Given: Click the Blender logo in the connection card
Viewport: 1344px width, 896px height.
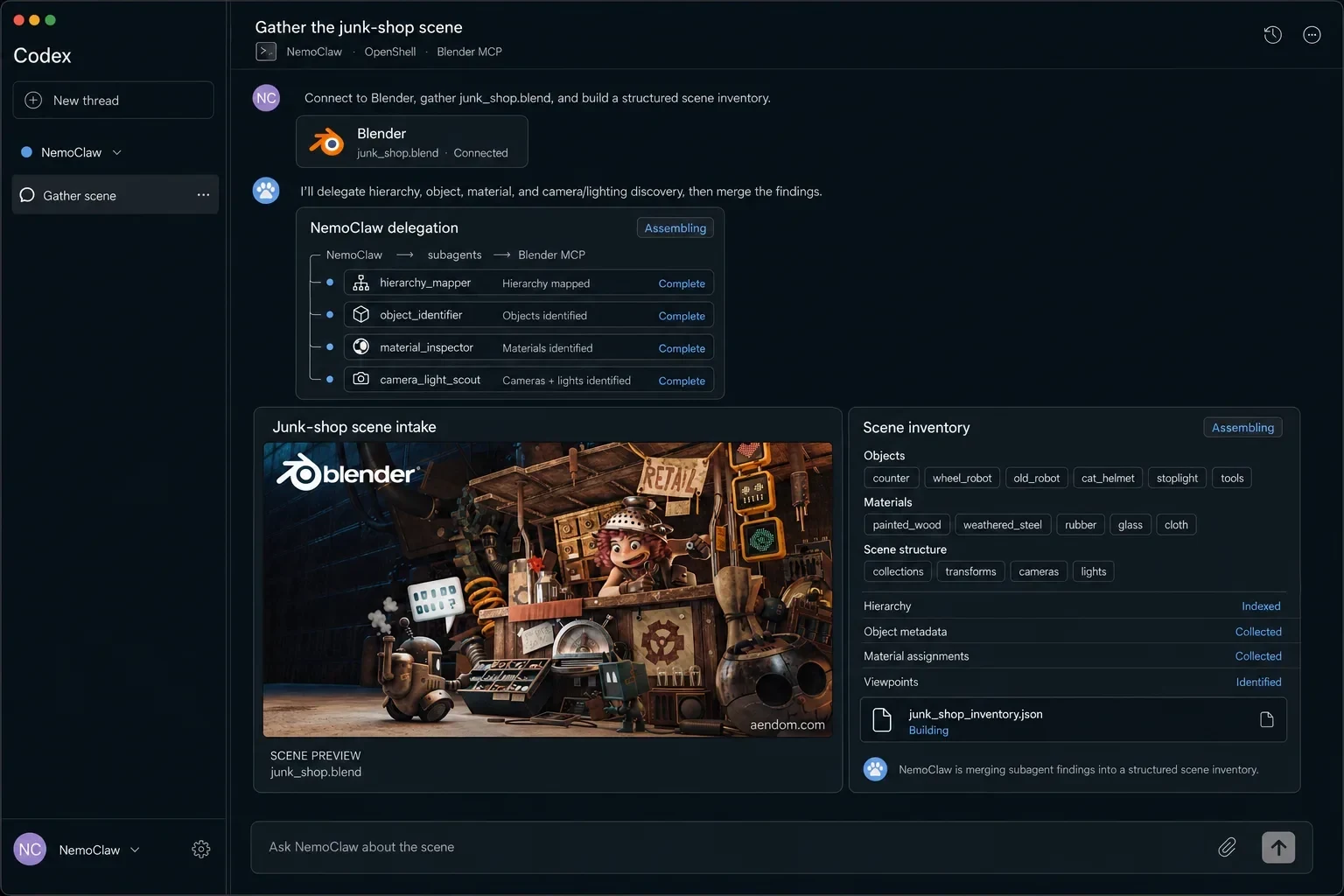Looking at the screenshot, I should 327,142.
